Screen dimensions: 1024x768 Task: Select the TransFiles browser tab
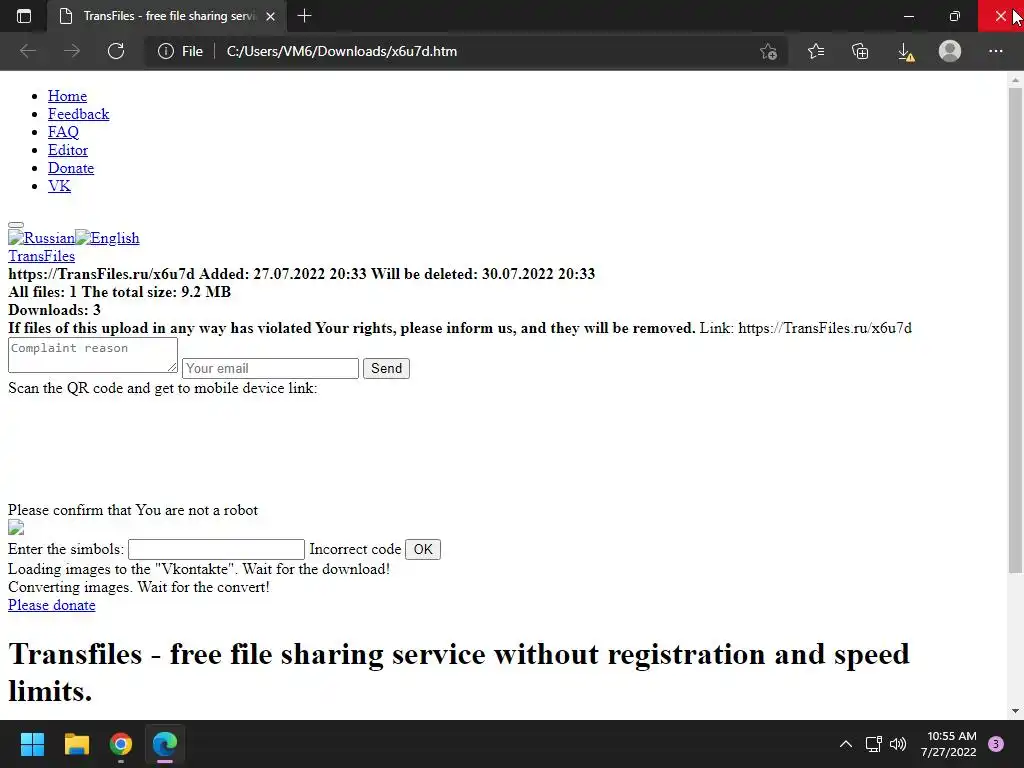(x=167, y=16)
